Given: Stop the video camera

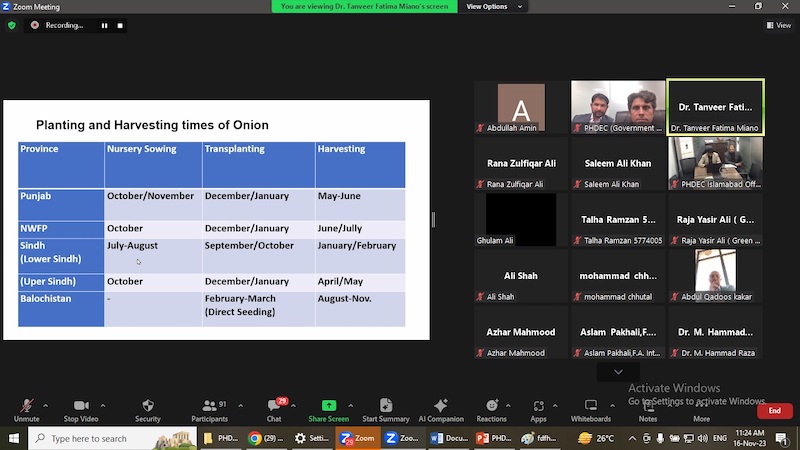Looking at the screenshot, I should (x=81, y=410).
